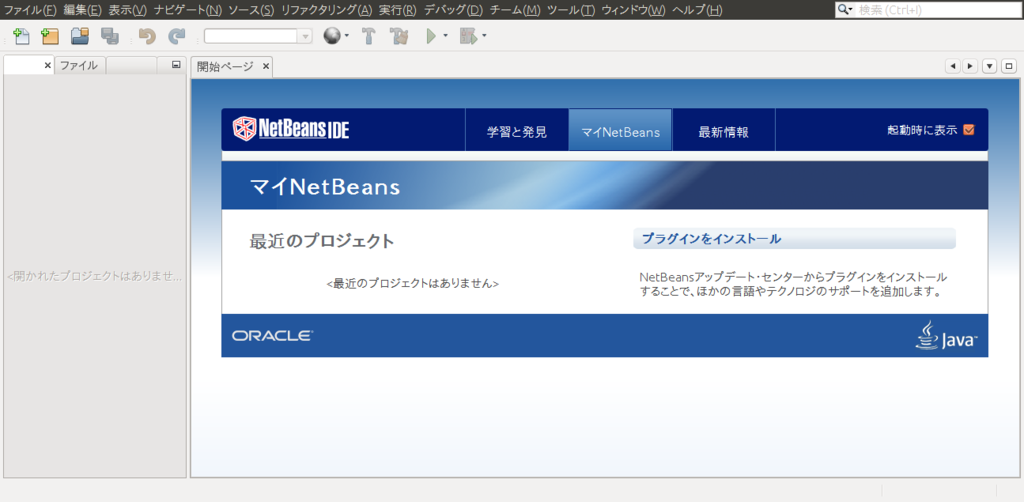Open the 実行(R) menu
This screenshot has height=502, width=1024.
[x=398, y=10]
